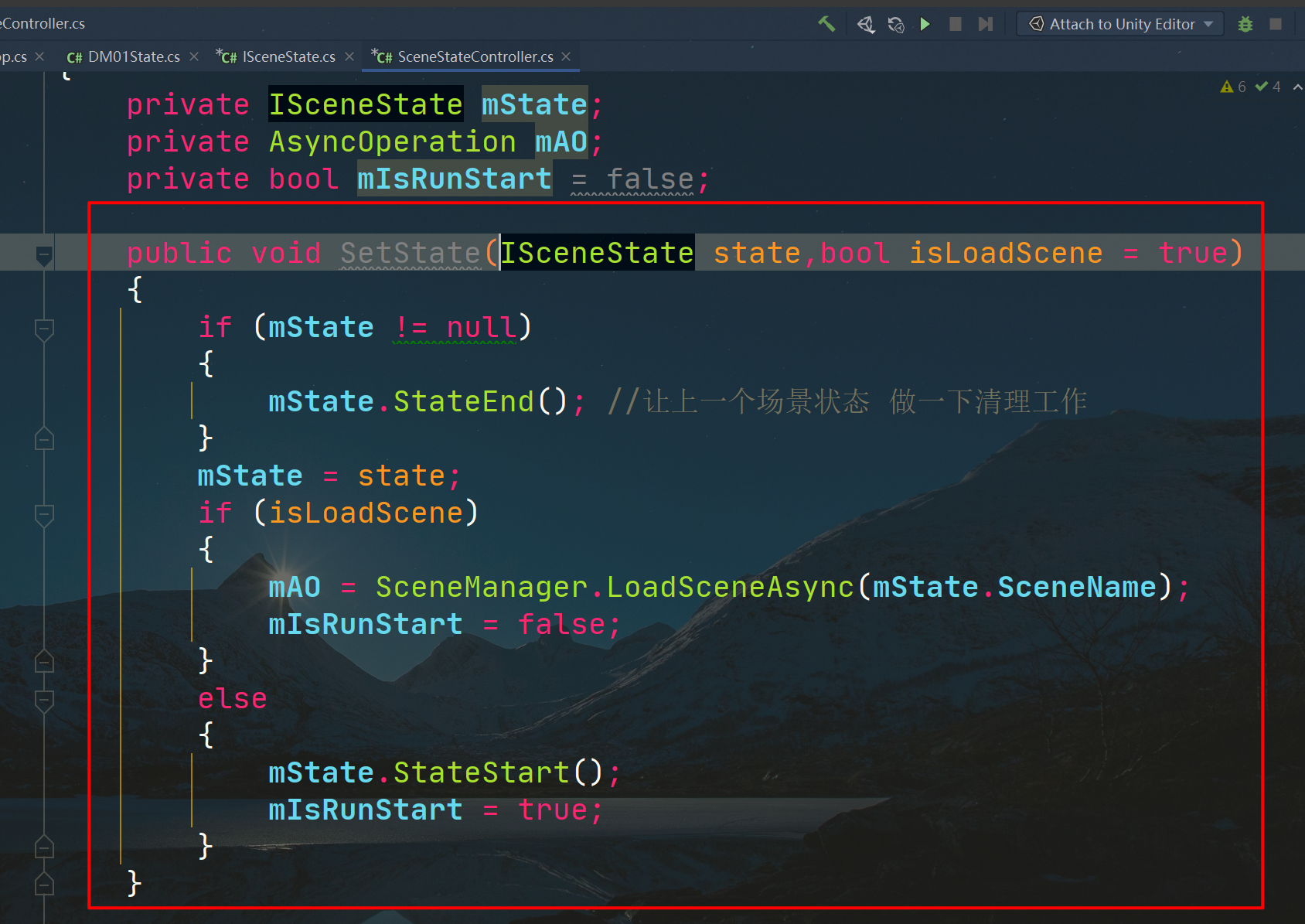The image size is (1305, 924).
Task: Click the green Build hammer icon
Action: click(x=826, y=24)
